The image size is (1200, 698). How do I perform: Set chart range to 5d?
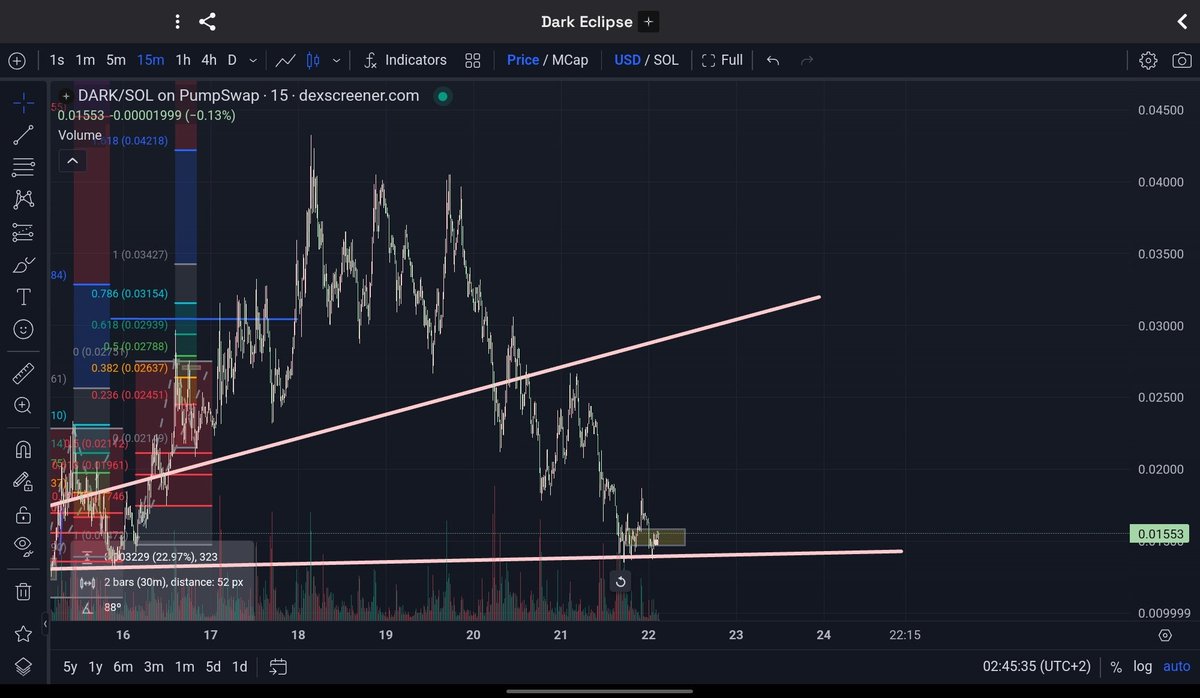coord(213,666)
